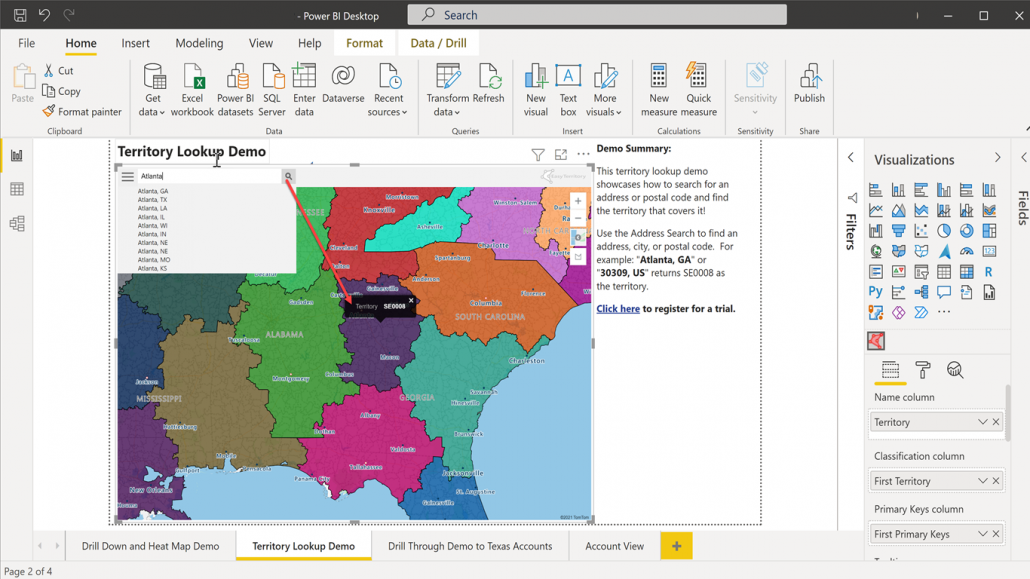The width and height of the screenshot is (1030, 579).
Task: Collapse the Visualizations pane with chevron
Action: pos(997,158)
